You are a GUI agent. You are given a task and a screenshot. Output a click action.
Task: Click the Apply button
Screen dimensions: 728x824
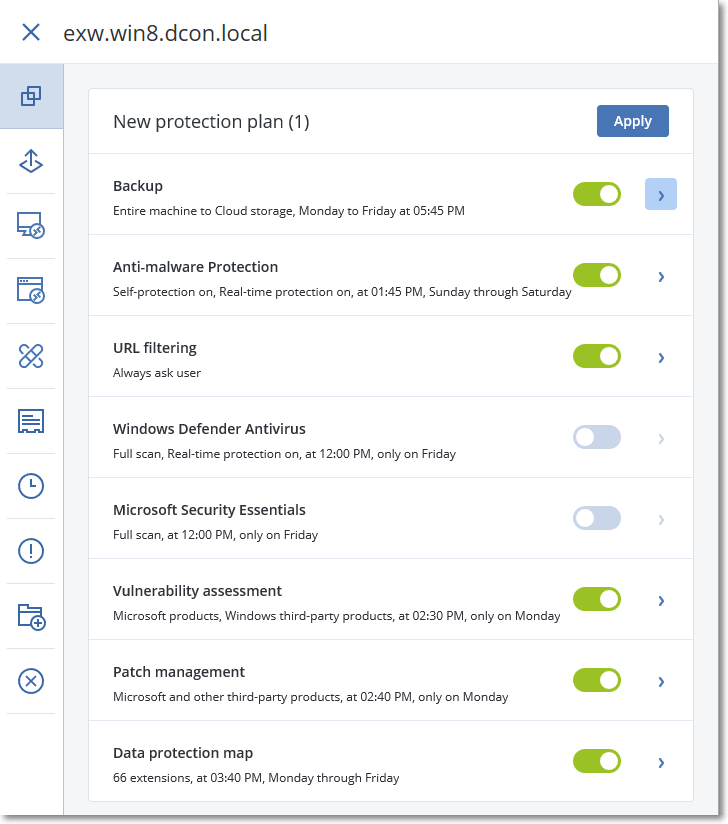point(632,121)
